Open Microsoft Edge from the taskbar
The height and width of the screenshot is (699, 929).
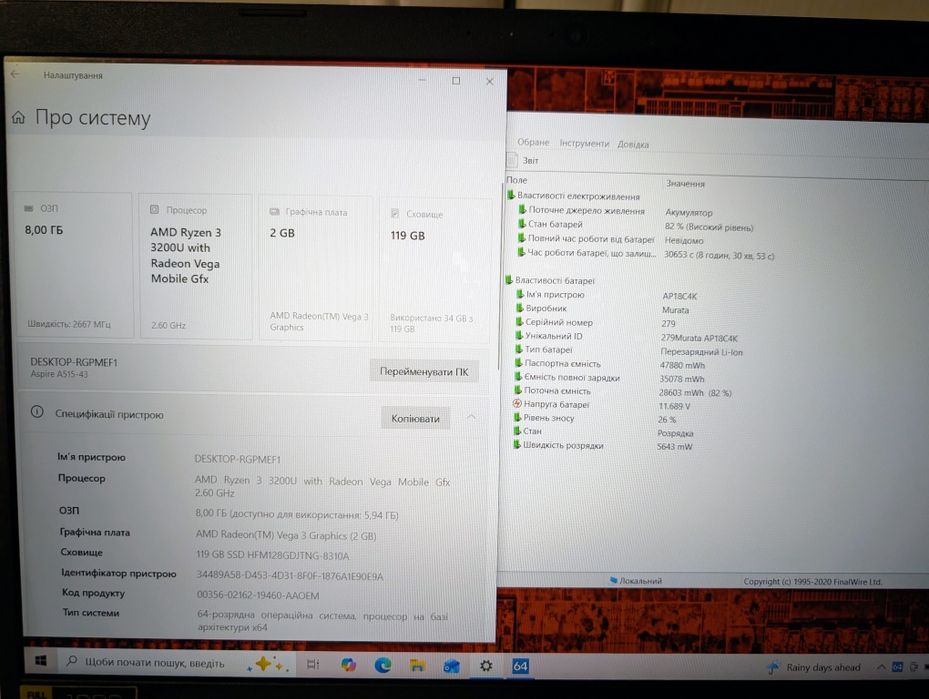pos(383,666)
